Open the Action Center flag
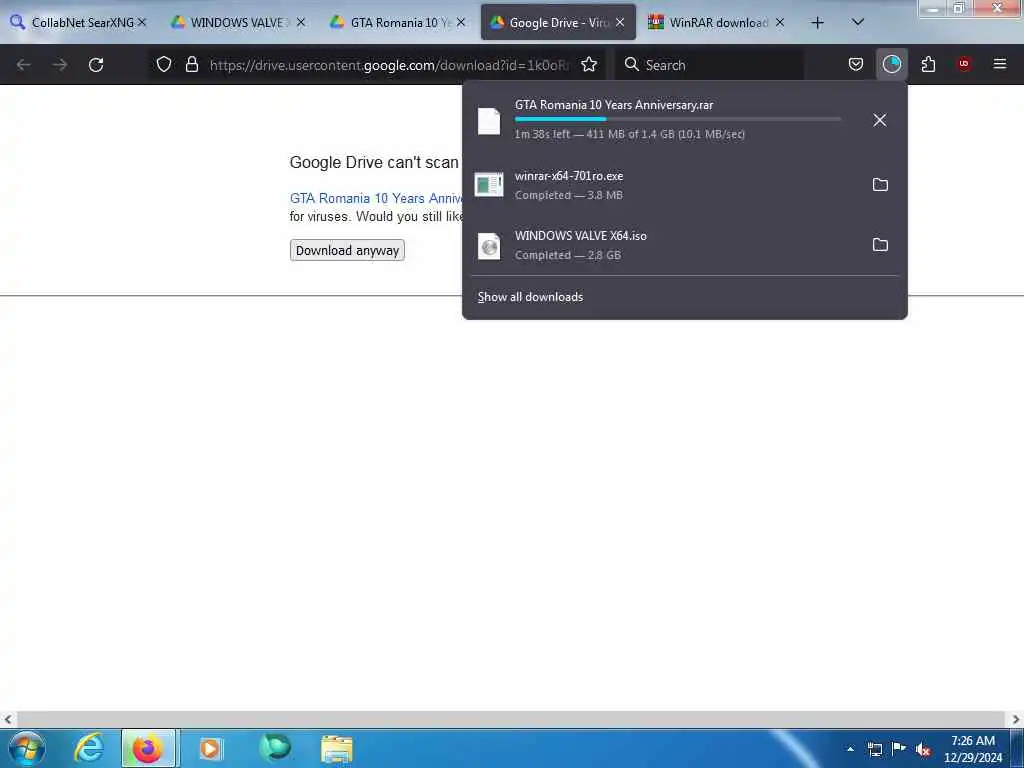The width and height of the screenshot is (1024, 768). pyautogui.click(x=899, y=748)
